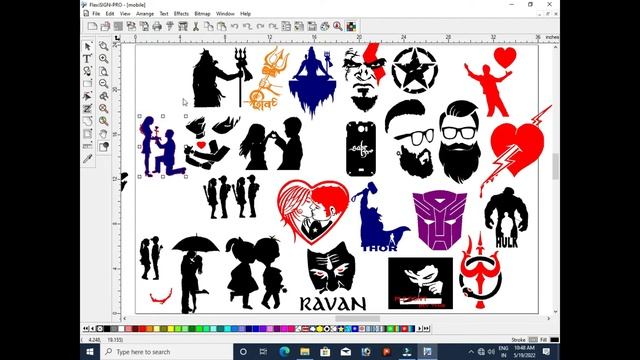Open the Arrange menu

pyautogui.click(x=145, y=13)
